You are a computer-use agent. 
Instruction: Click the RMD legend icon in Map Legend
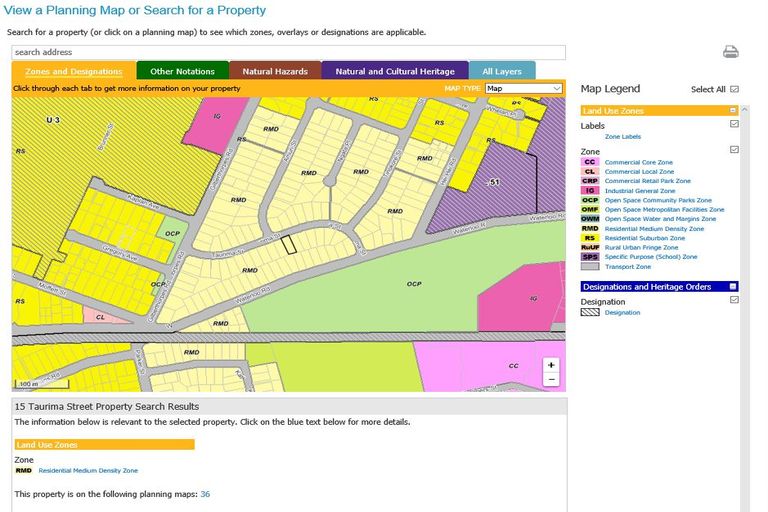click(590, 228)
